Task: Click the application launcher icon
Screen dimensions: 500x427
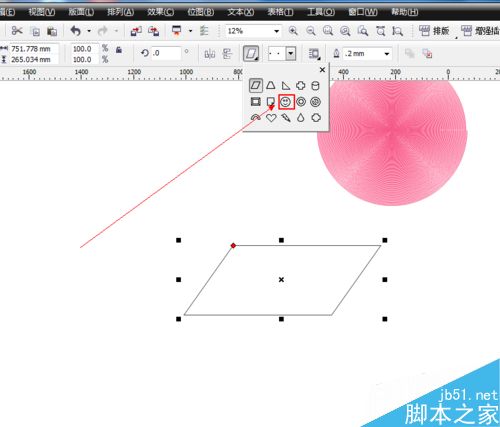Action: tap(176, 31)
